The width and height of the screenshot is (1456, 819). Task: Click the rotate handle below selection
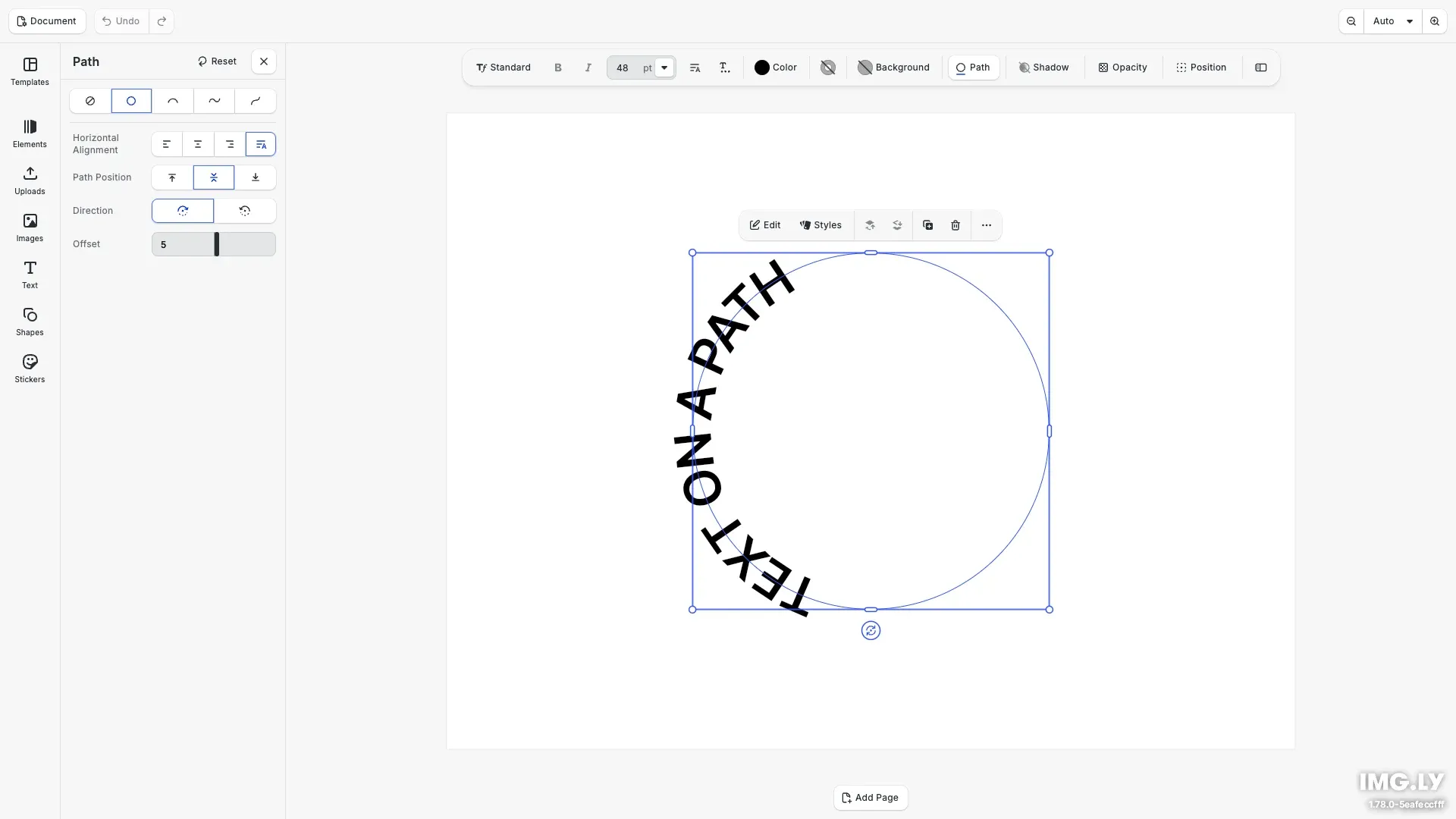pos(871,631)
